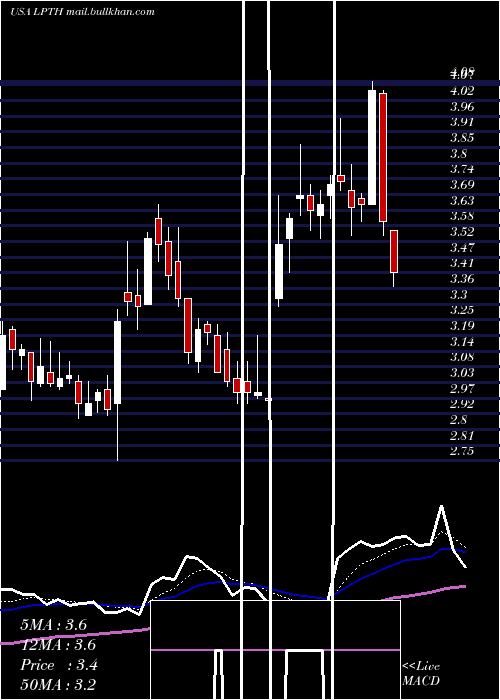Select the 50MA : 3.2 readout
This screenshot has width=500, height=700.
[58, 685]
